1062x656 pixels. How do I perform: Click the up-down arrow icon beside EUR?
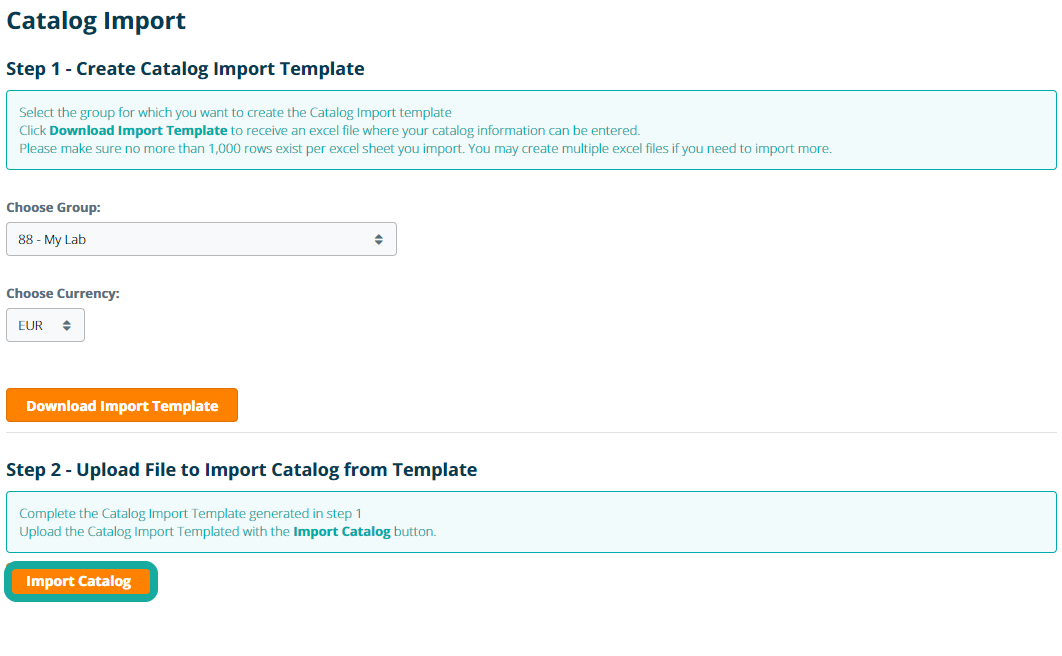click(x=67, y=325)
